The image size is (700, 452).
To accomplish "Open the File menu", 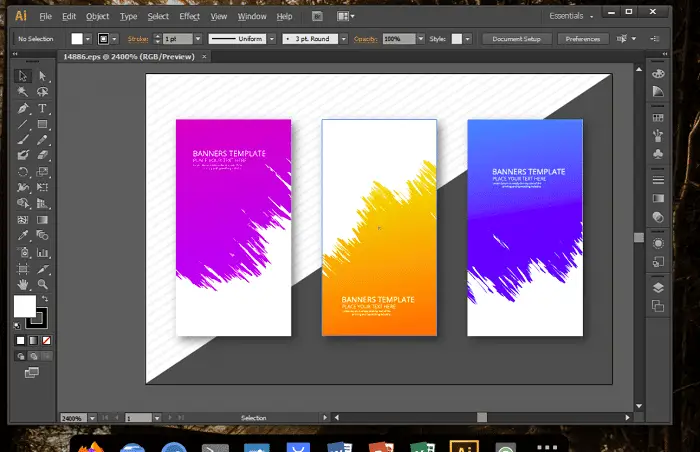I will (x=46, y=17).
